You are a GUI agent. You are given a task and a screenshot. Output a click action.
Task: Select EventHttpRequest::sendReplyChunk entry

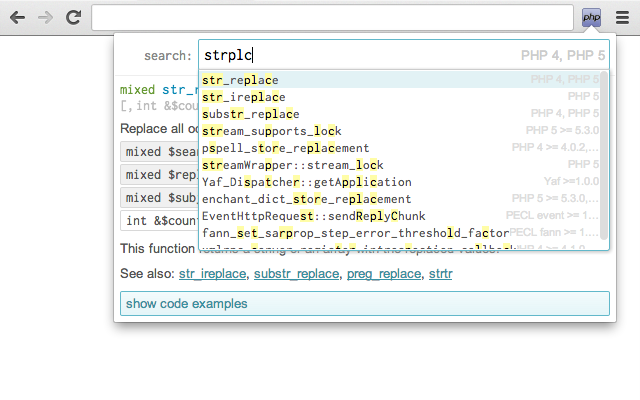(x=400, y=216)
